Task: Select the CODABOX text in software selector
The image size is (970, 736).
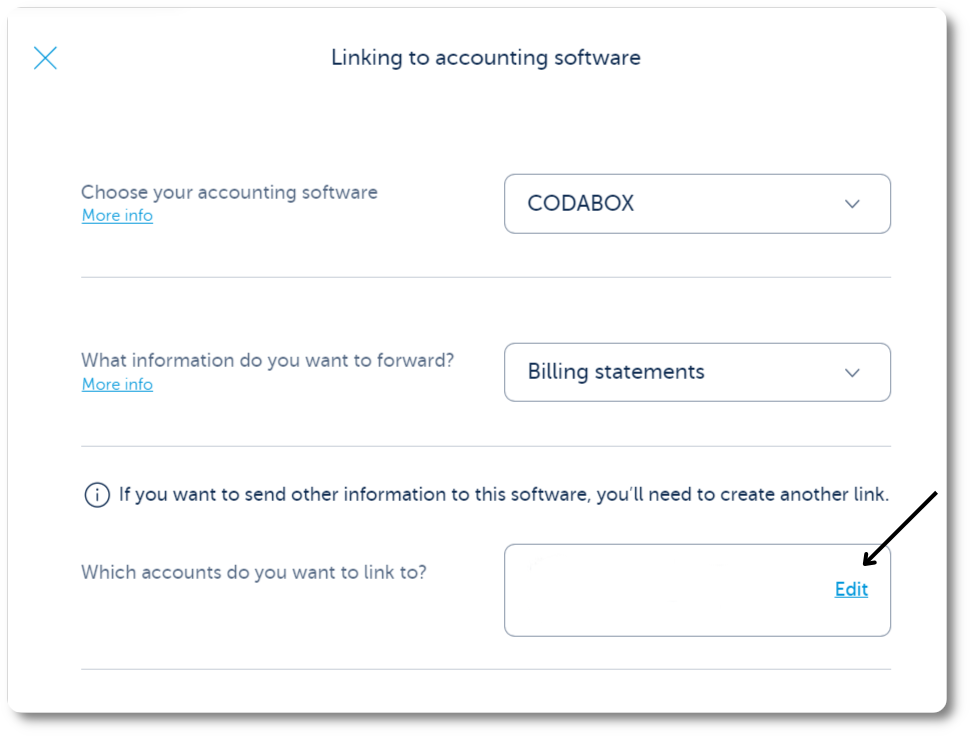Action: pyautogui.click(x=580, y=203)
